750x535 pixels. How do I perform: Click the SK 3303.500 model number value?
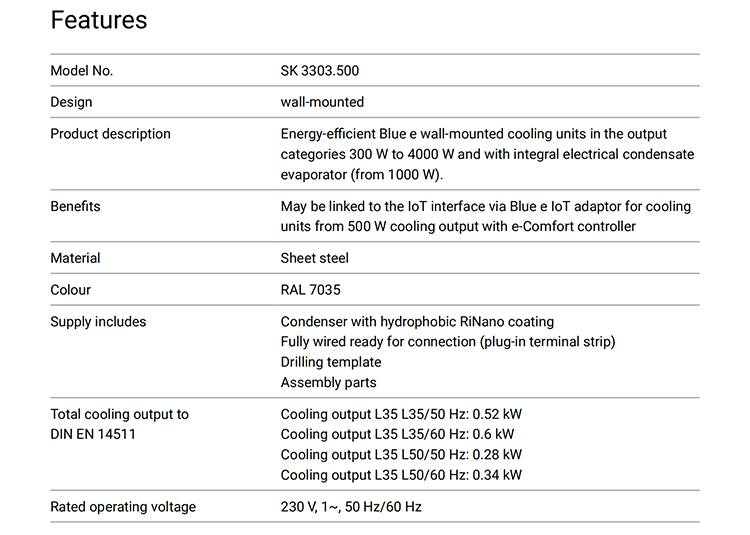pos(320,71)
